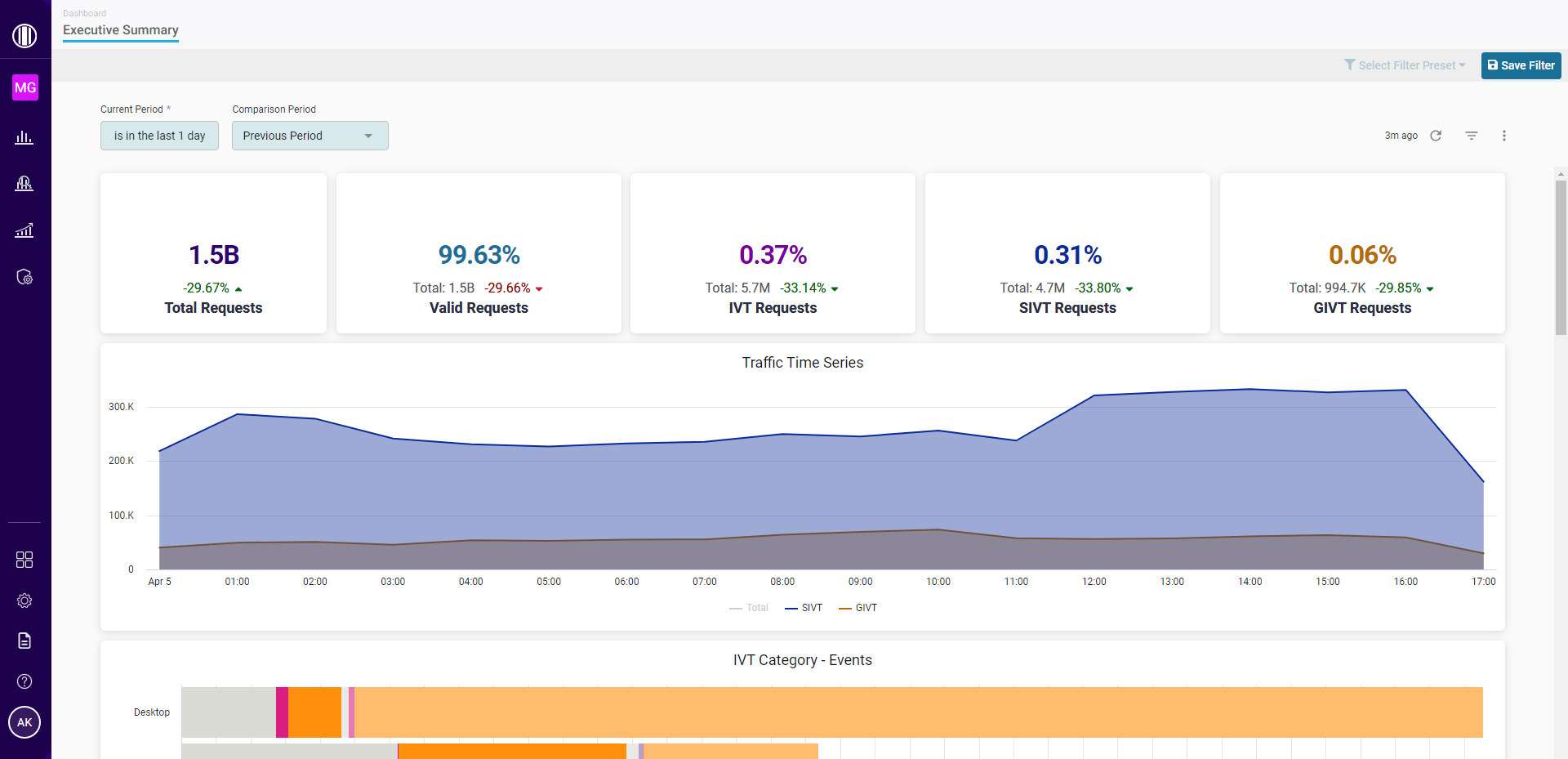1568x759 pixels.
Task: Open the Previous Period comparison dropdown
Action: pos(310,136)
